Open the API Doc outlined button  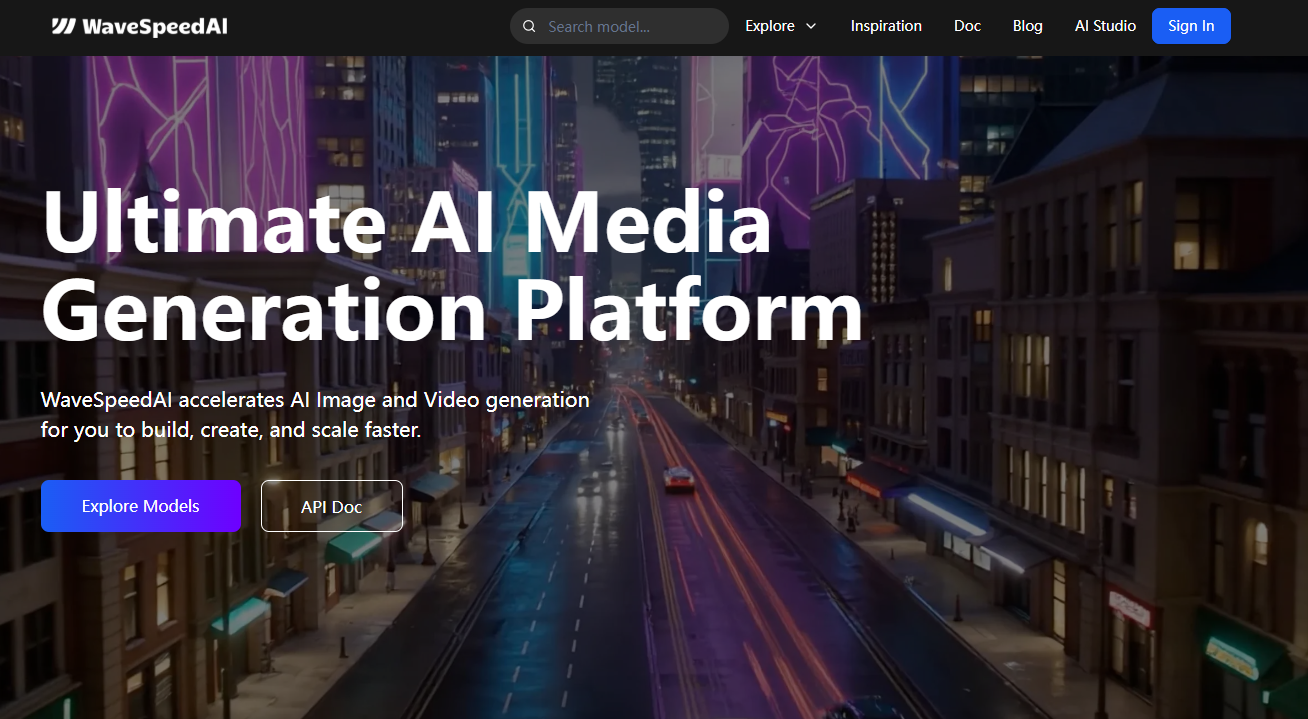pos(332,507)
